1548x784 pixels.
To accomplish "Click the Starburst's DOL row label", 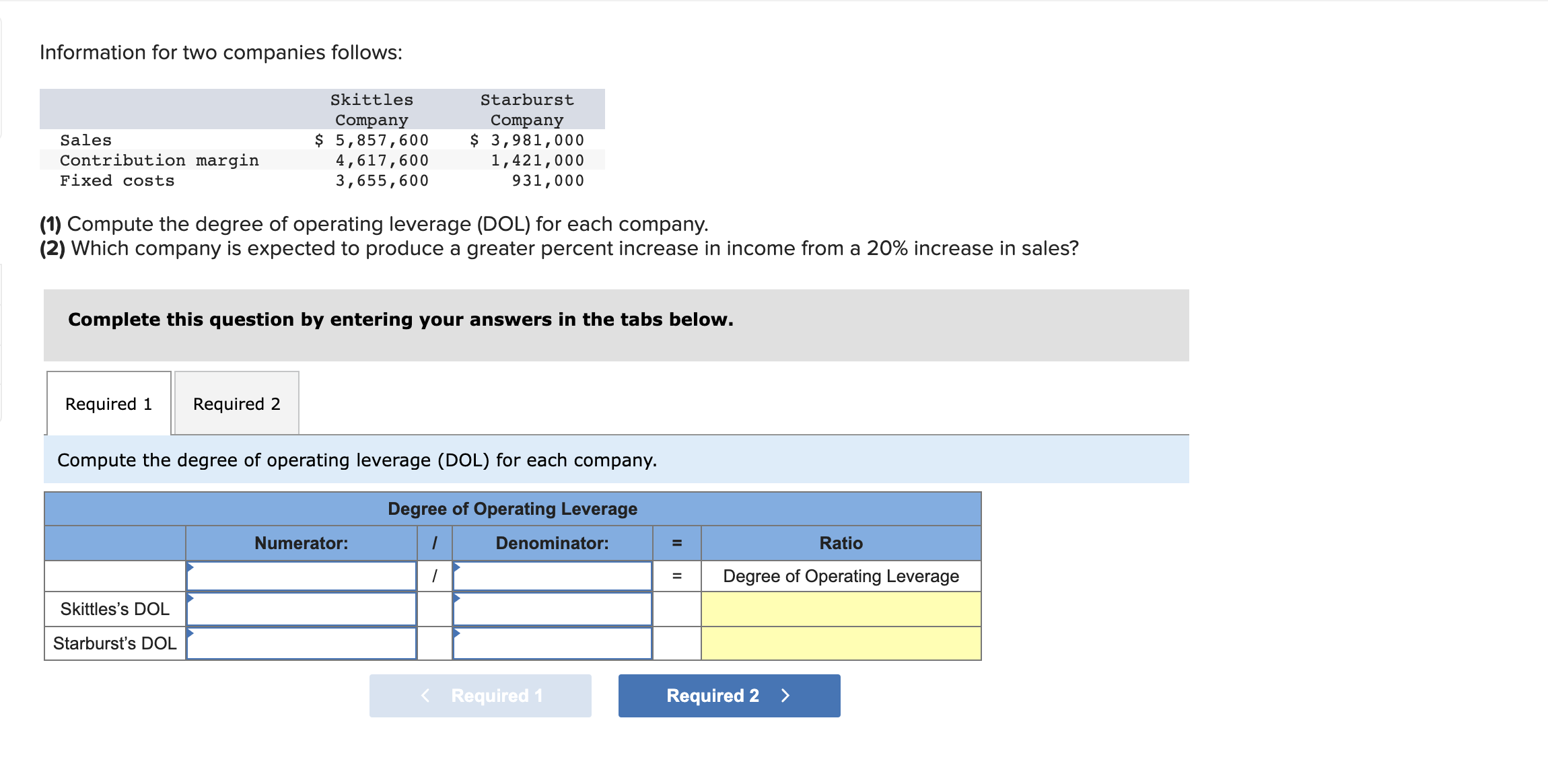I will [x=115, y=643].
